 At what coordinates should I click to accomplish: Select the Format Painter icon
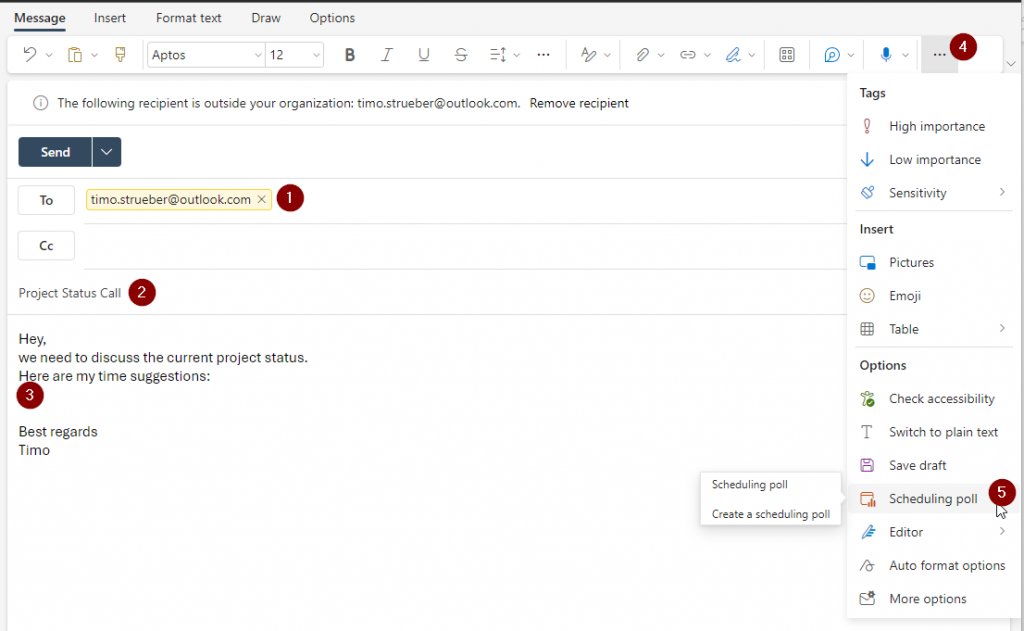pos(120,55)
